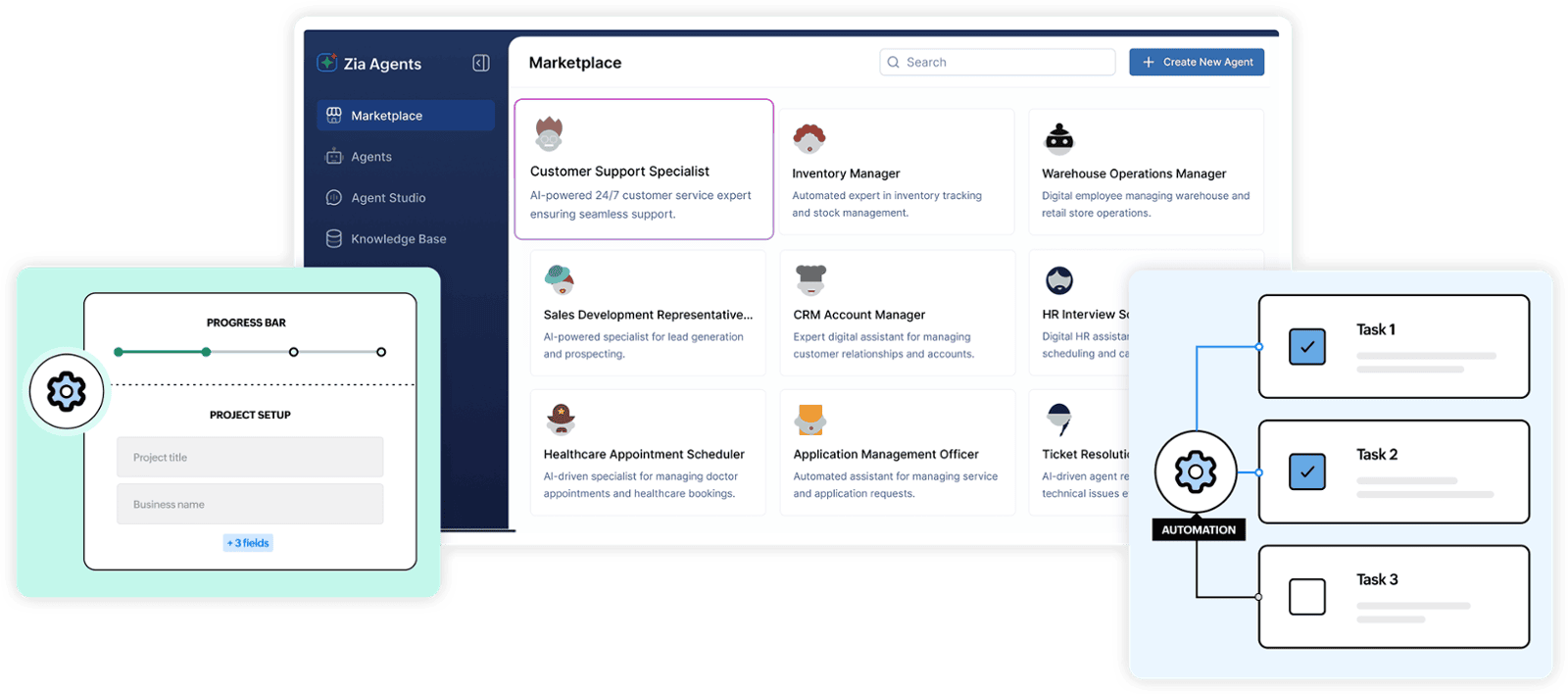Select the Ticket Resolution agent avatar

tap(1059, 420)
